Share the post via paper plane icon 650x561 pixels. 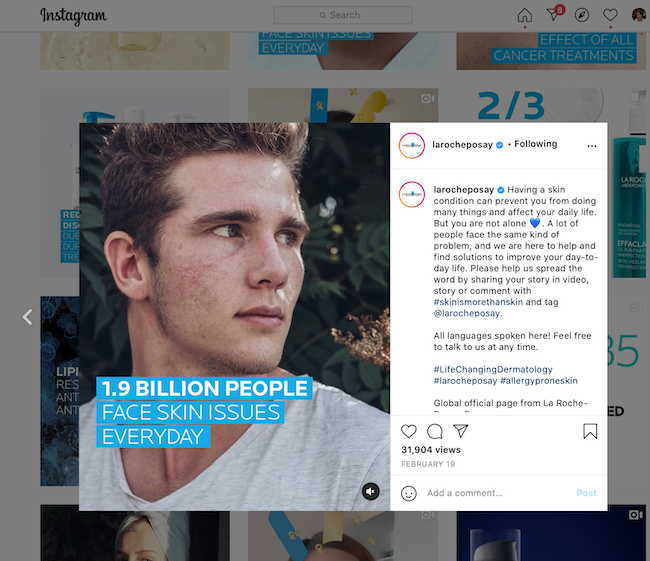pyautogui.click(x=461, y=431)
